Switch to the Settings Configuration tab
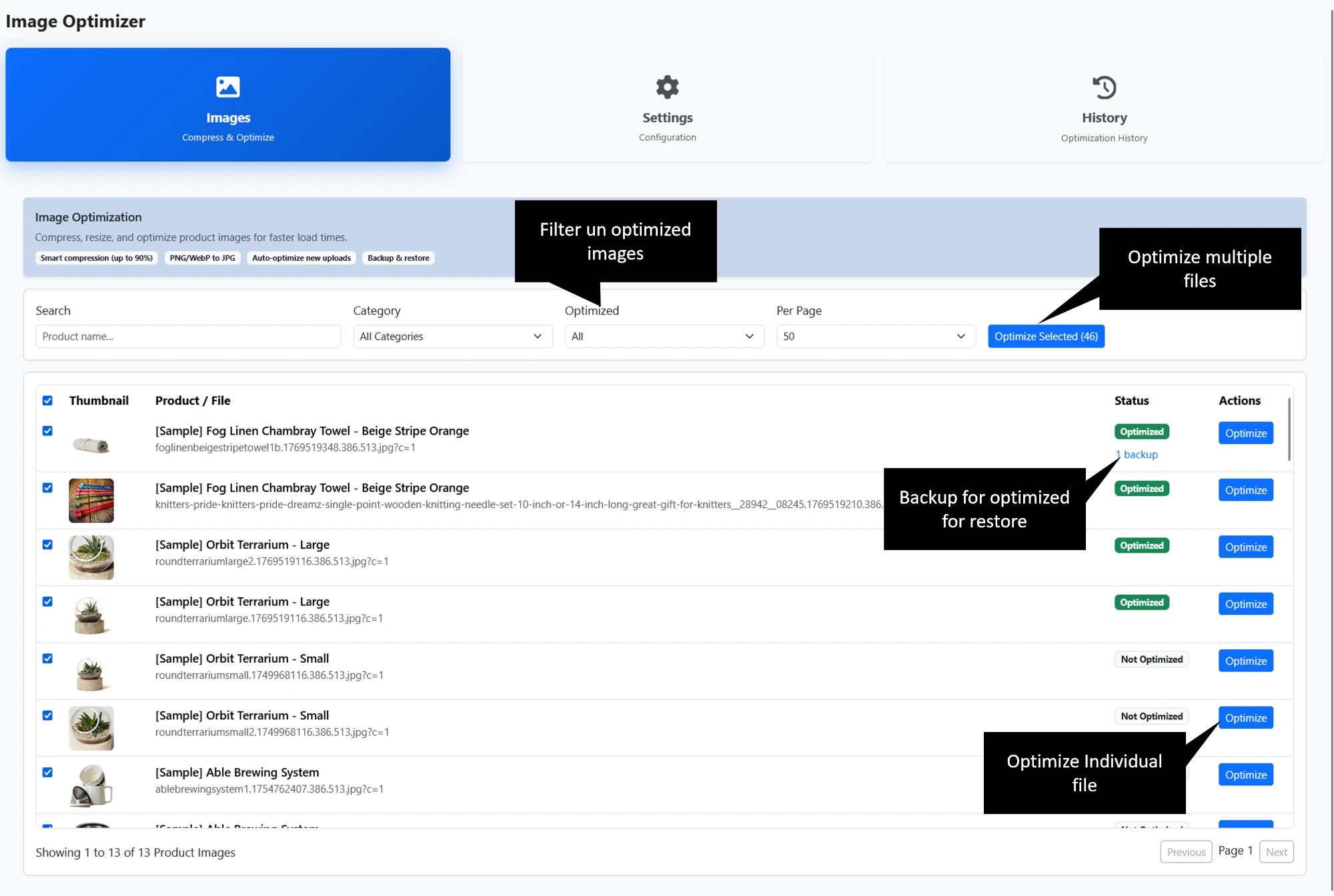1334x896 pixels. [x=666, y=105]
